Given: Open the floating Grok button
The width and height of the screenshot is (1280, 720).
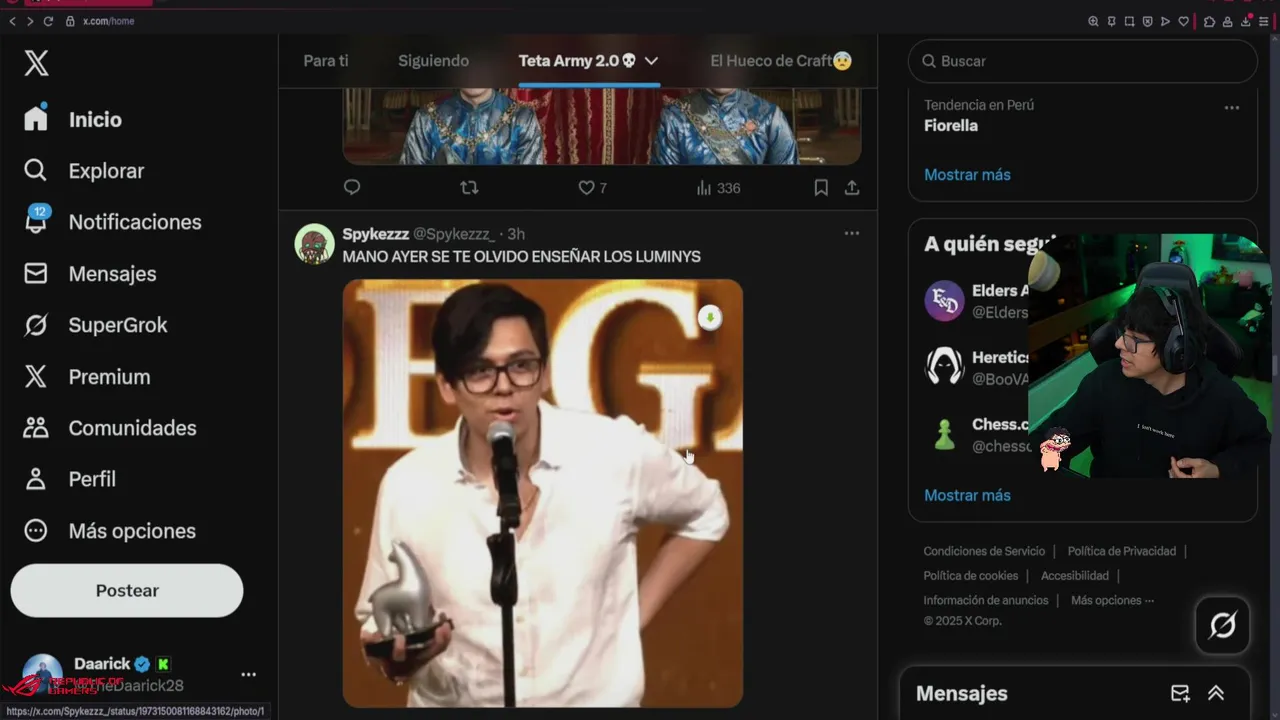Looking at the screenshot, I should click(x=1222, y=626).
